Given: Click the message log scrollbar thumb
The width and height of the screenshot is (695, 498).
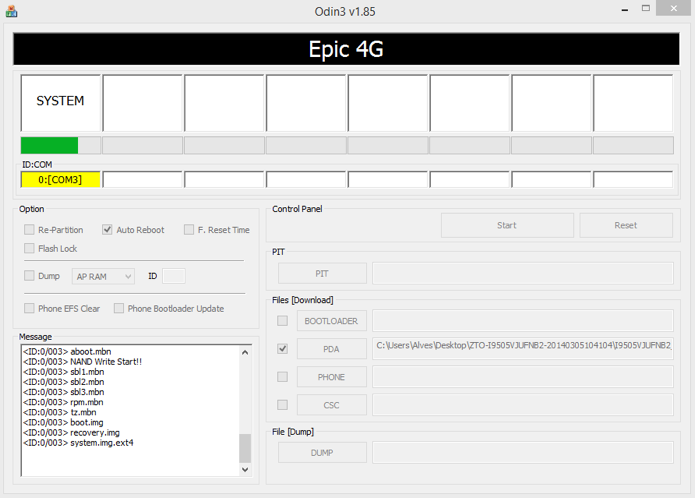Looking at the screenshot, I should click(x=245, y=448).
